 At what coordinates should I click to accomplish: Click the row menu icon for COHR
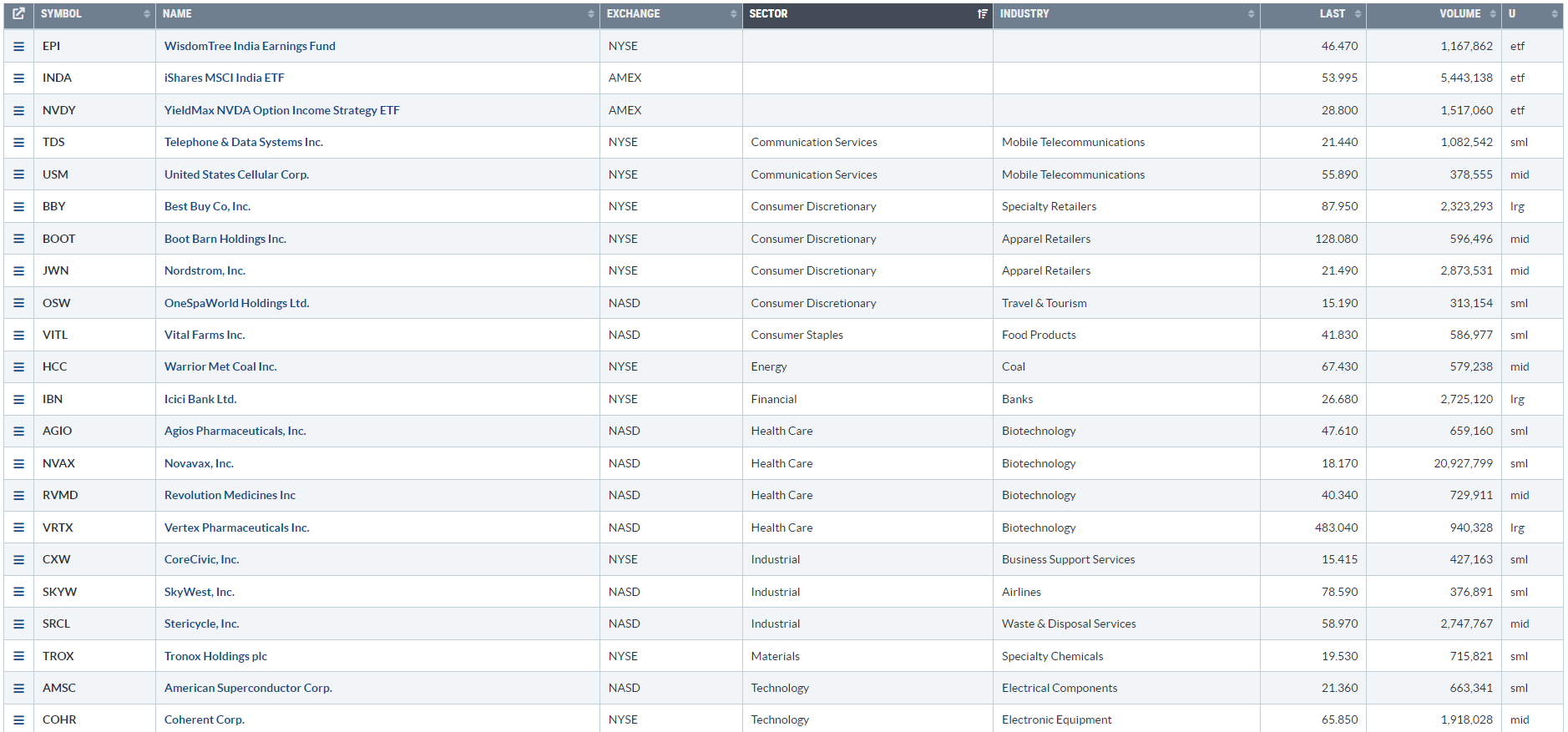tap(18, 720)
